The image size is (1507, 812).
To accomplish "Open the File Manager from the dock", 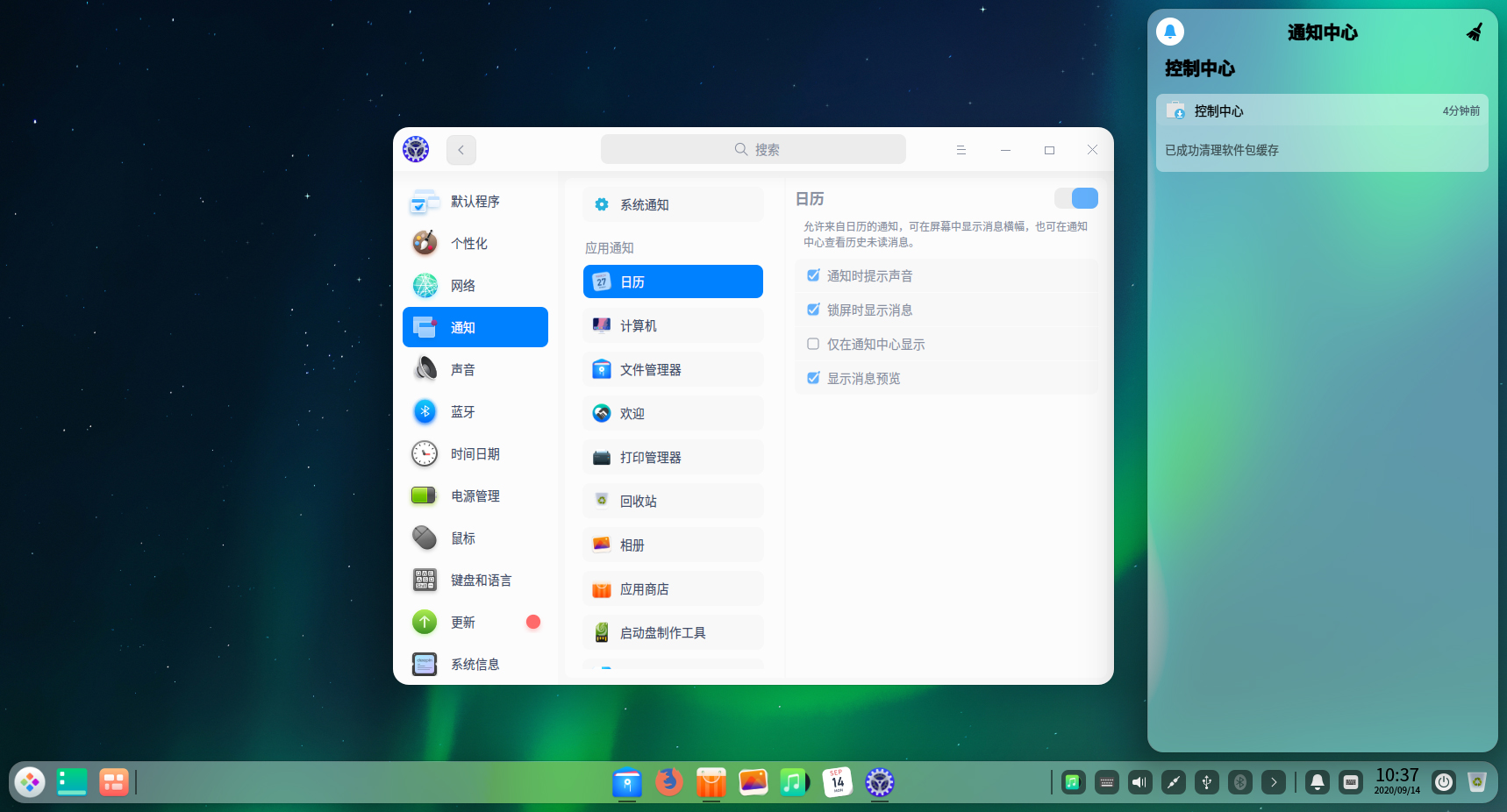I will coord(627,783).
